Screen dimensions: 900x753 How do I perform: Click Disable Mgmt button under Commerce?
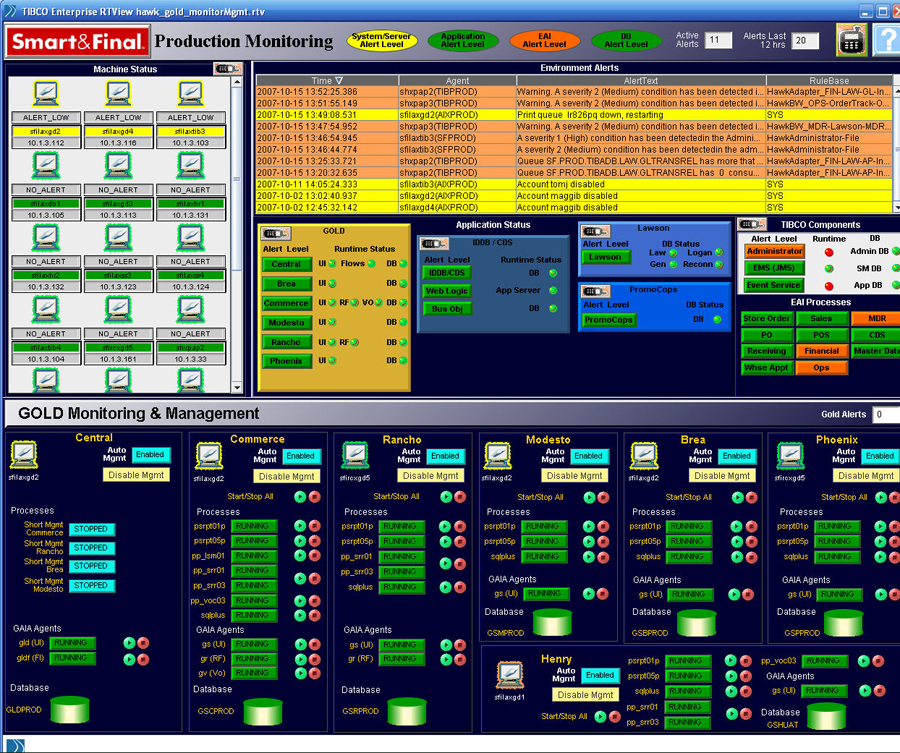(288, 476)
